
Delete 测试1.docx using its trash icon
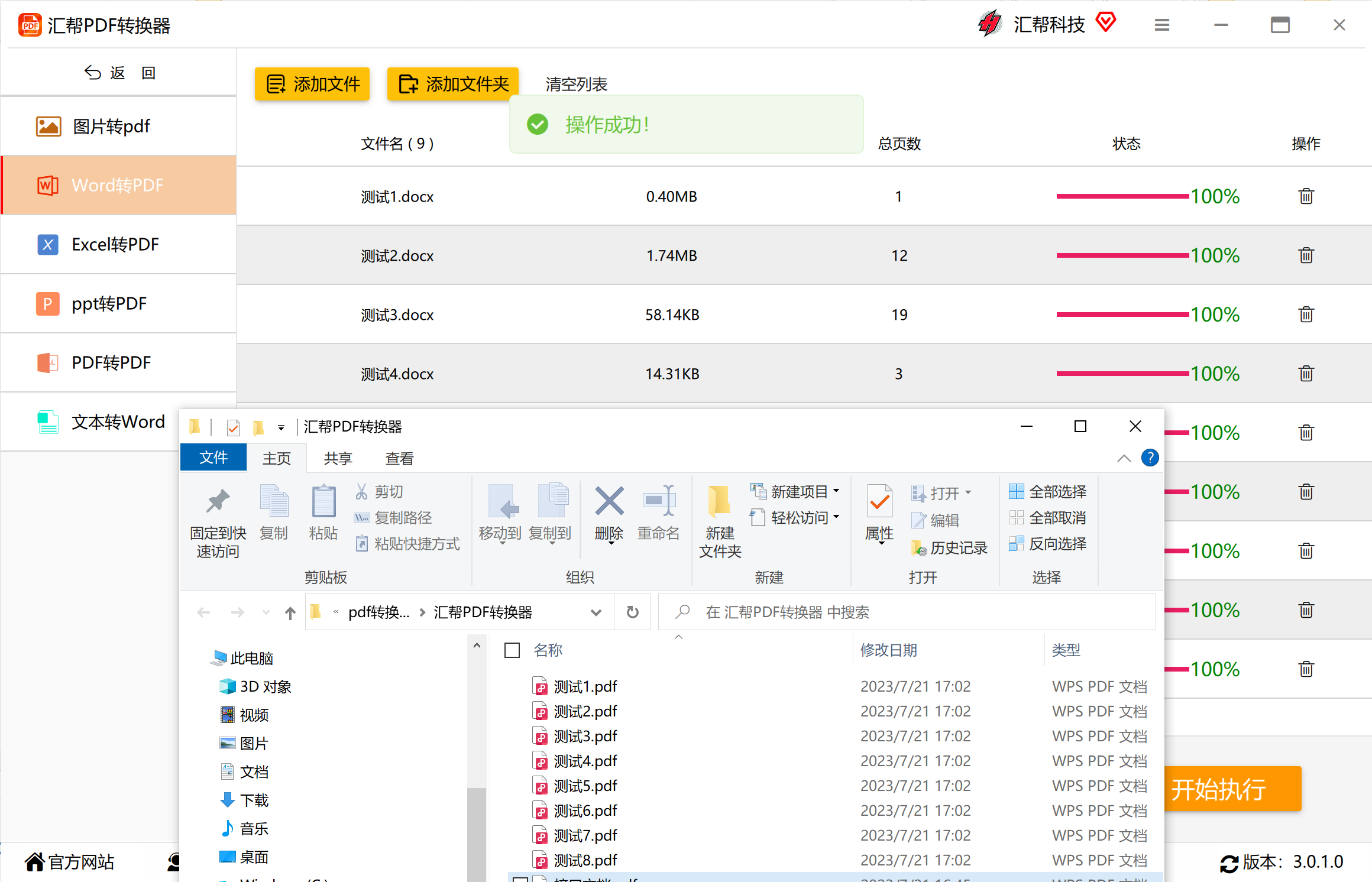point(1306,196)
